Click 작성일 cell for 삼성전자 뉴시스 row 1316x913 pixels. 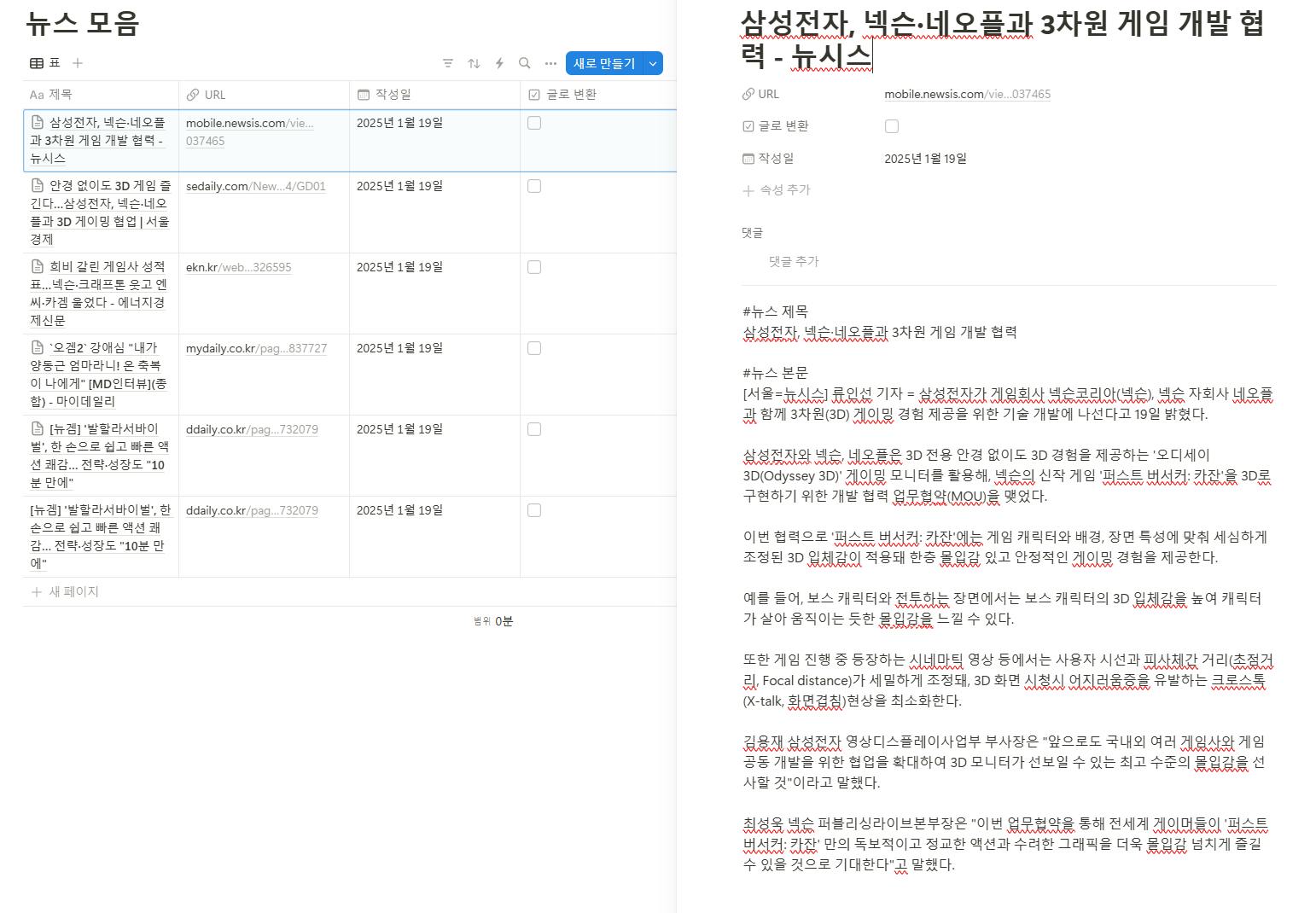(x=434, y=140)
